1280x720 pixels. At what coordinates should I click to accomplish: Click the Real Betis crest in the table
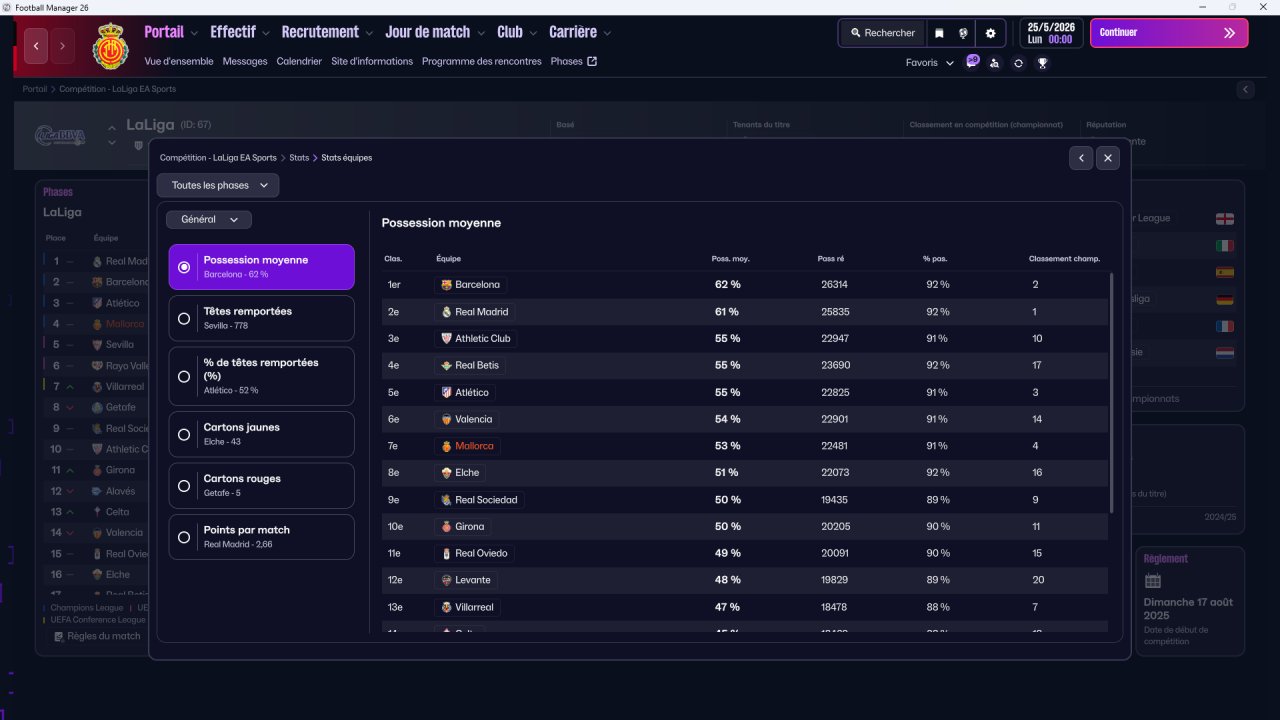pyautogui.click(x=446, y=366)
